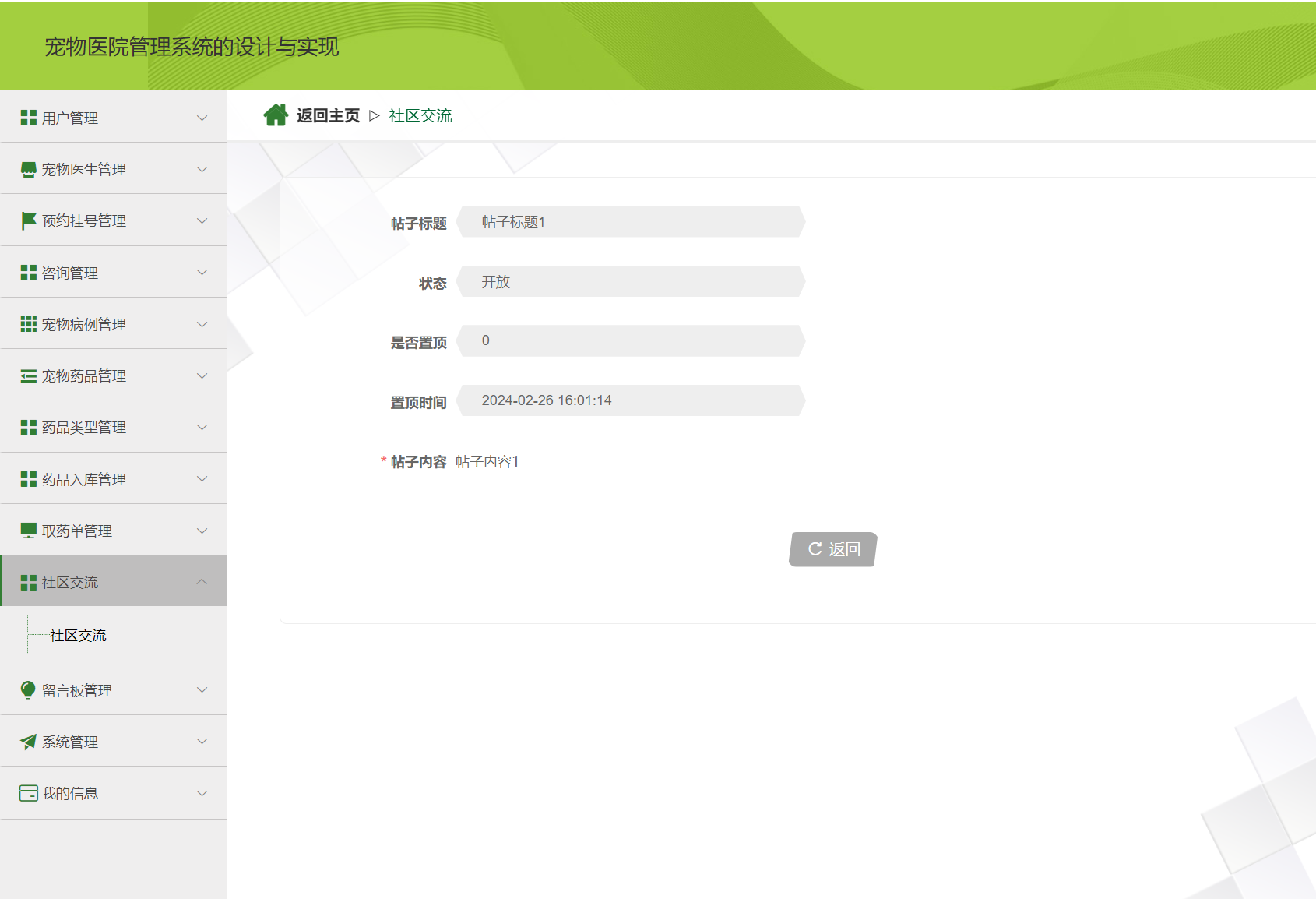
Task: Open the 预约挂号管理 menu
Action: click(114, 220)
